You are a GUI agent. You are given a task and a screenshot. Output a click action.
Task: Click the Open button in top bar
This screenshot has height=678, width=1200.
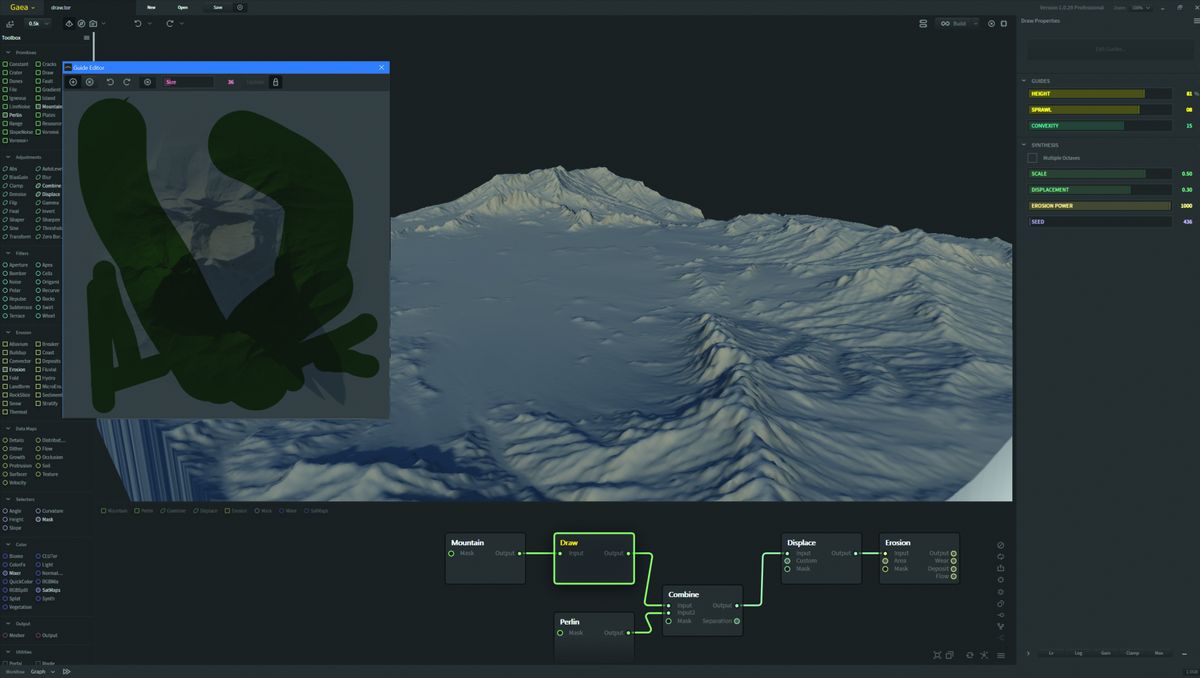(184, 7)
